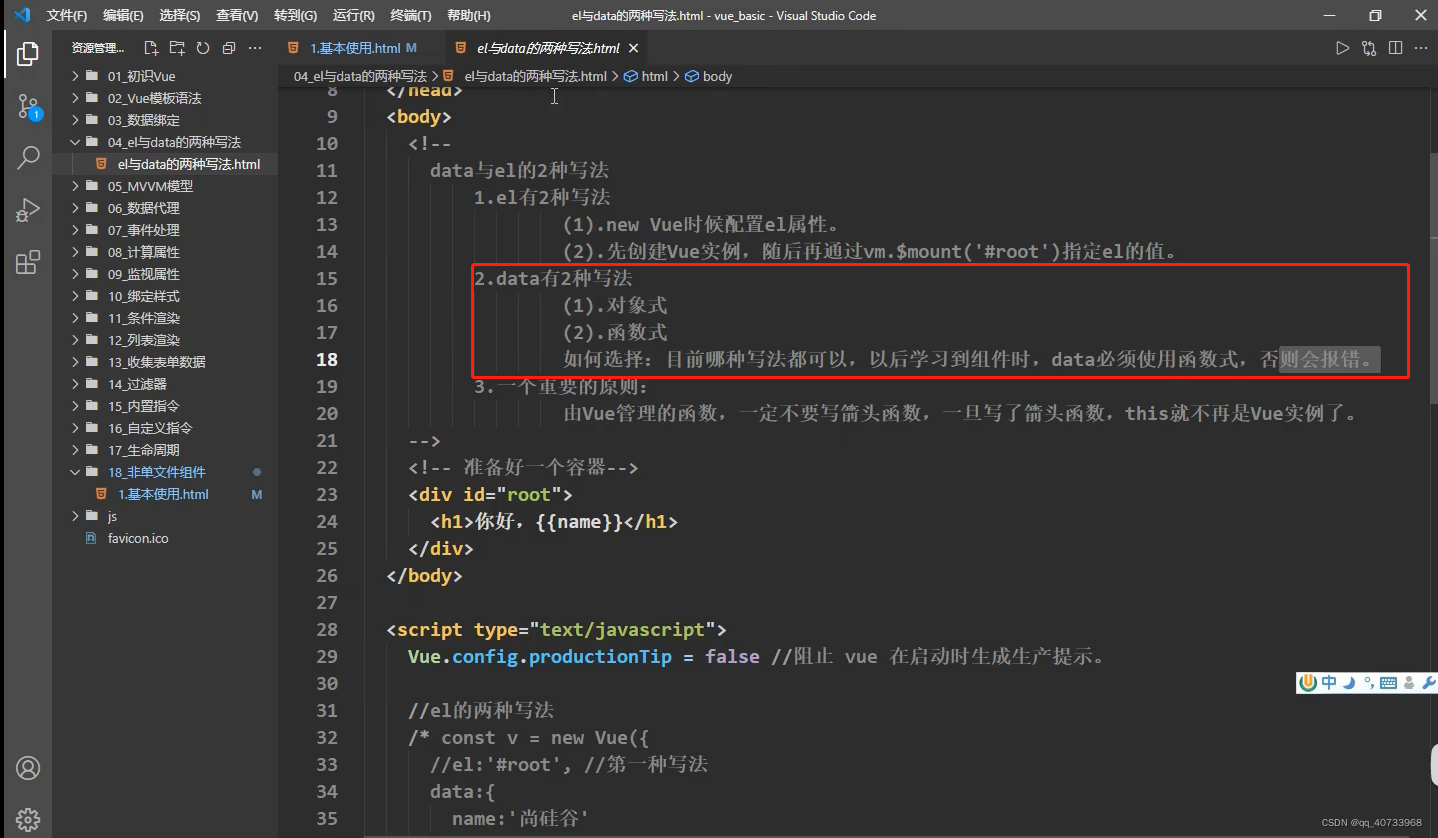Open Run and Debug view
The width and height of the screenshot is (1438, 838).
pyautogui.click(x=28, y=210)
